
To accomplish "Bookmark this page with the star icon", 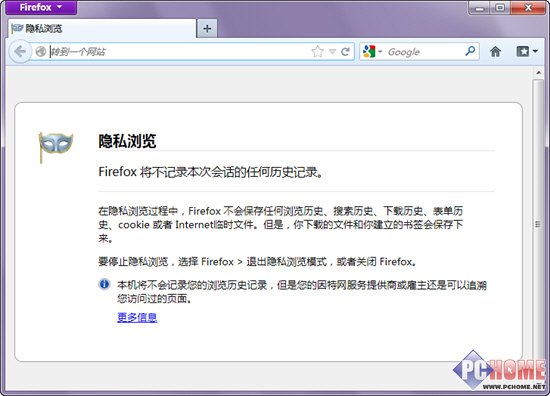I will tap(317, 52).
